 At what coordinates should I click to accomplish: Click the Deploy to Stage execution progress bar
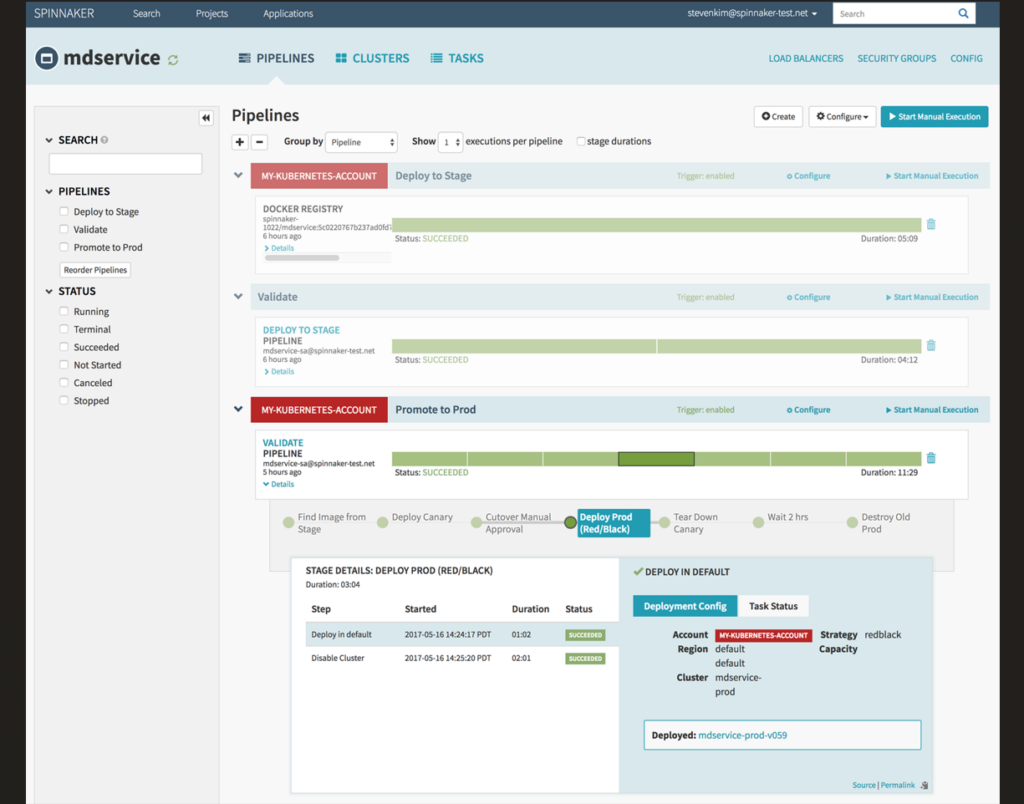pos(656,225)
